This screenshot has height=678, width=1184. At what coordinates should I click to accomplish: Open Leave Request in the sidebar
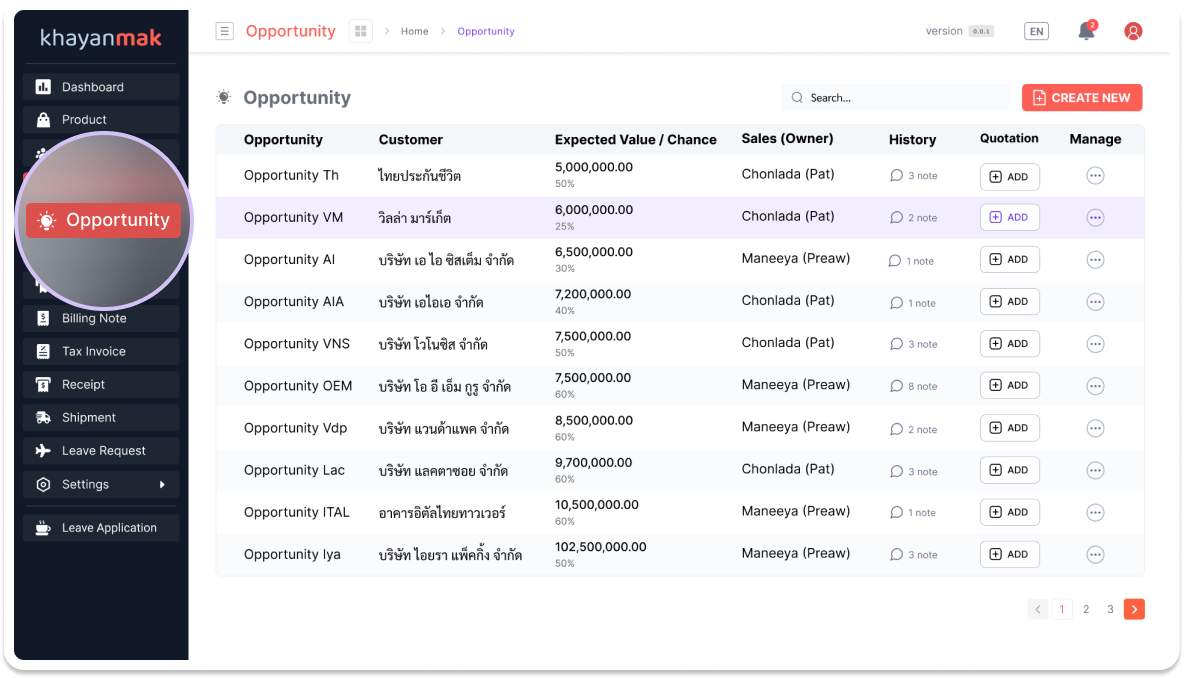pyautogui.click(x=101, y=451)
